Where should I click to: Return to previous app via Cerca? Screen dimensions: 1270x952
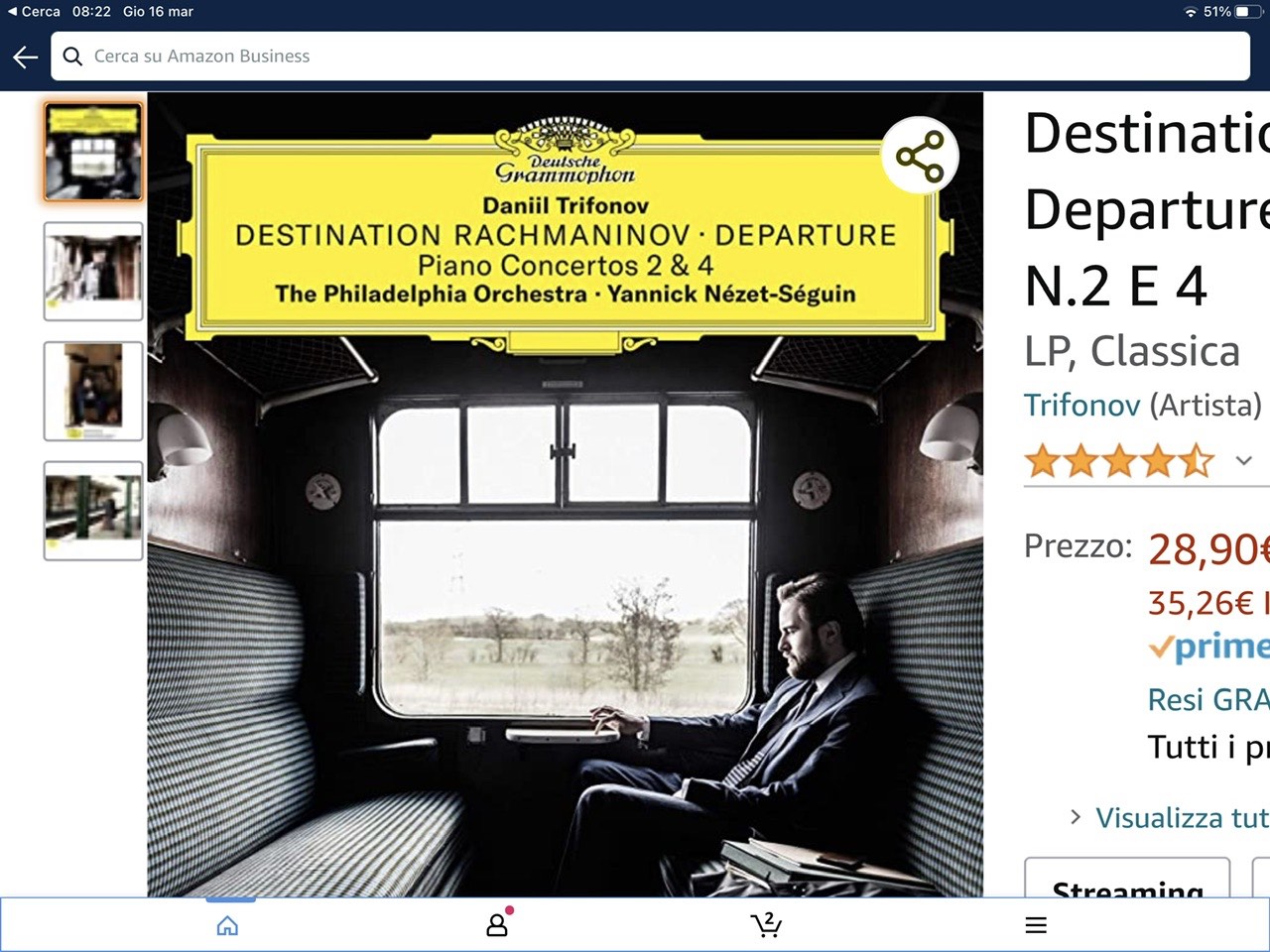coord(34,12)
